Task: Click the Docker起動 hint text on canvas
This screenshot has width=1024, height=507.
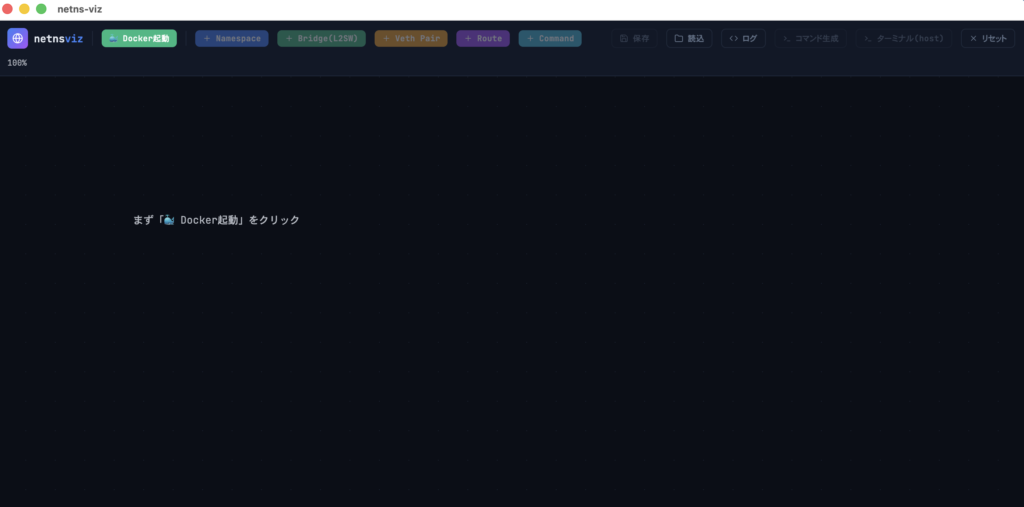Action: pos(216,220)
